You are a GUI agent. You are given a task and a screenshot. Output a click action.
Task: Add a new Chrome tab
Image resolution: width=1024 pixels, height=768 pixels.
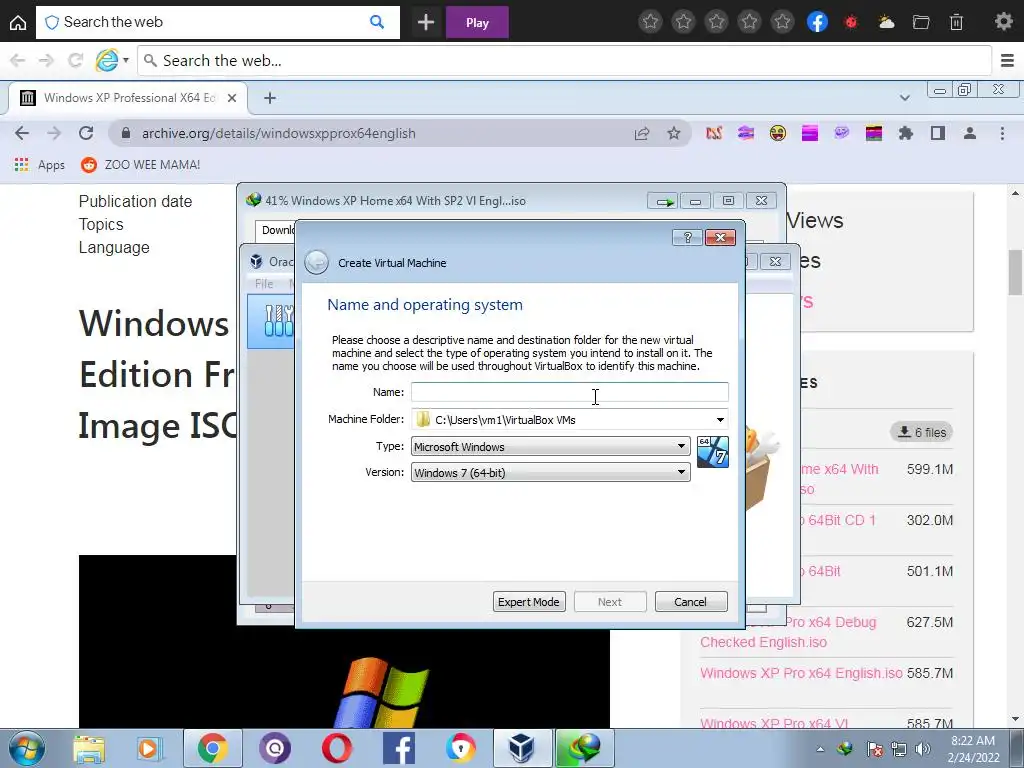(270, 98)
